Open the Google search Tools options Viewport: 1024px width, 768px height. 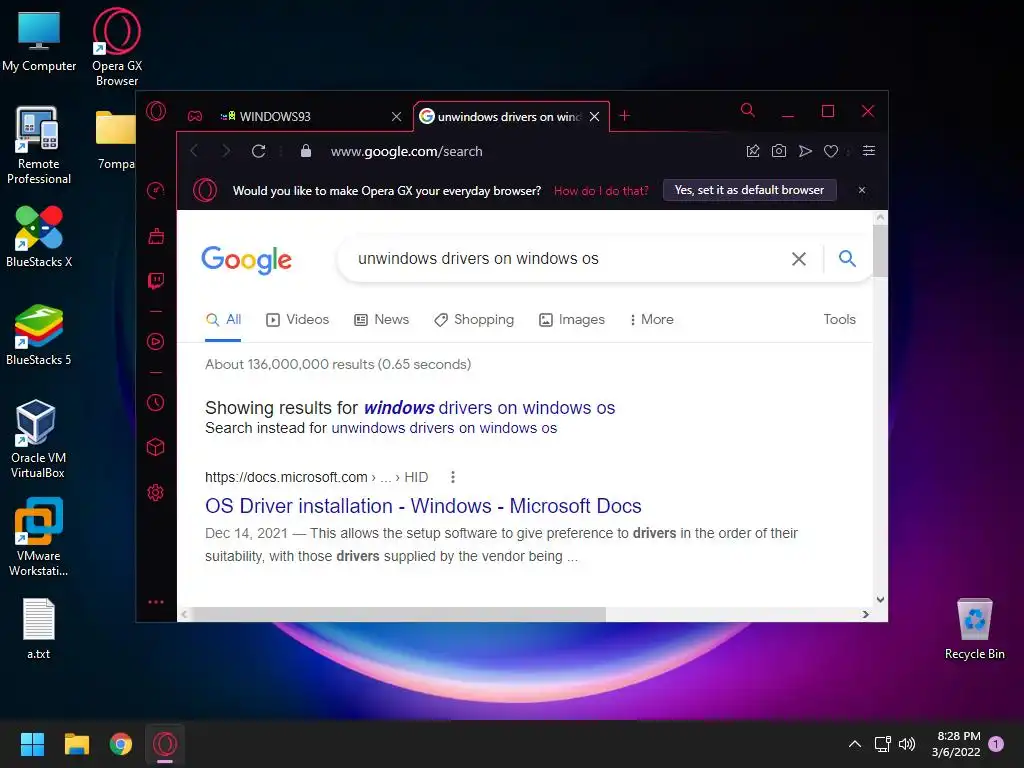[839, 319]
